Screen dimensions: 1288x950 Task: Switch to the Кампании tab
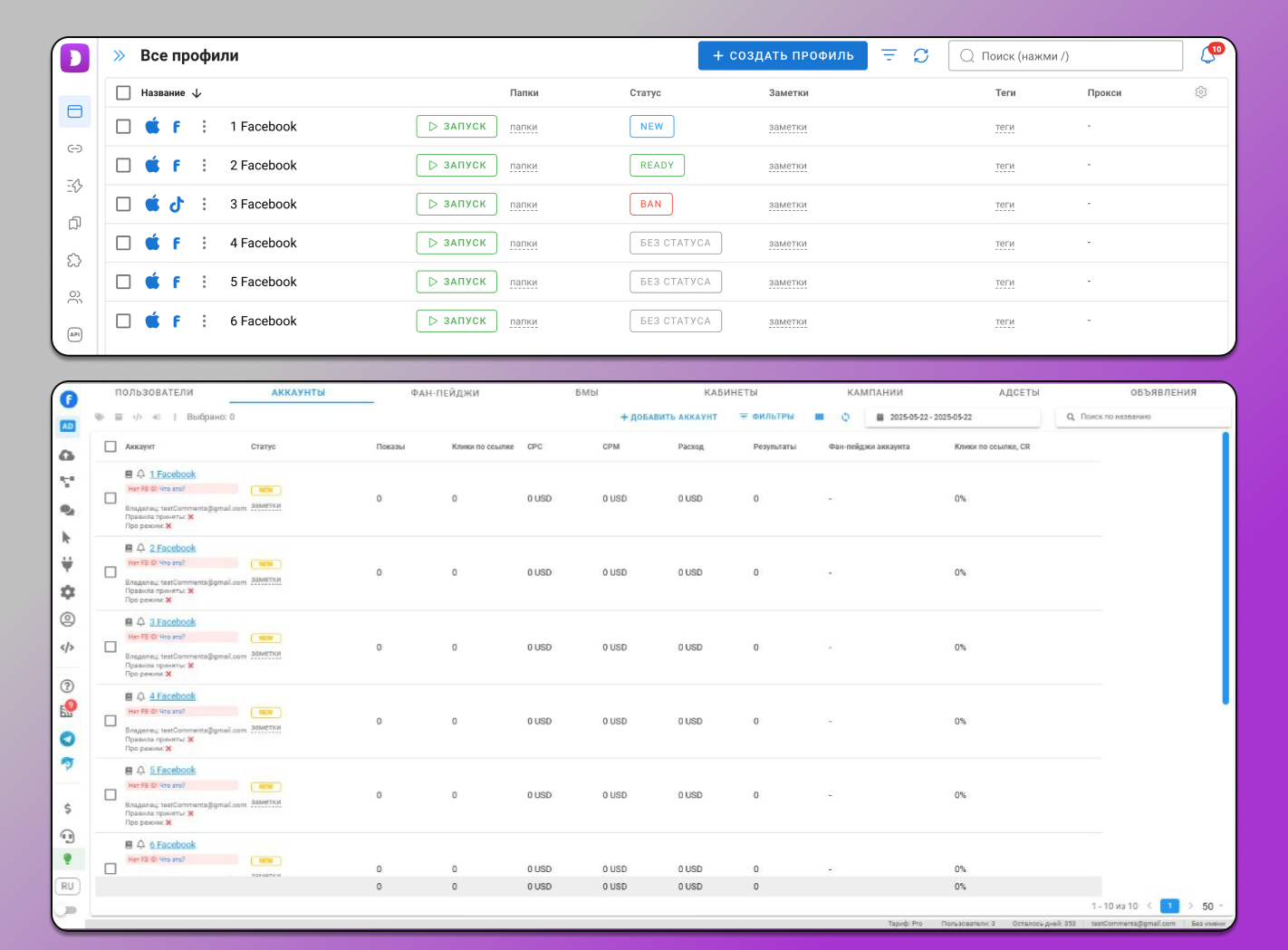coord(874,392)
